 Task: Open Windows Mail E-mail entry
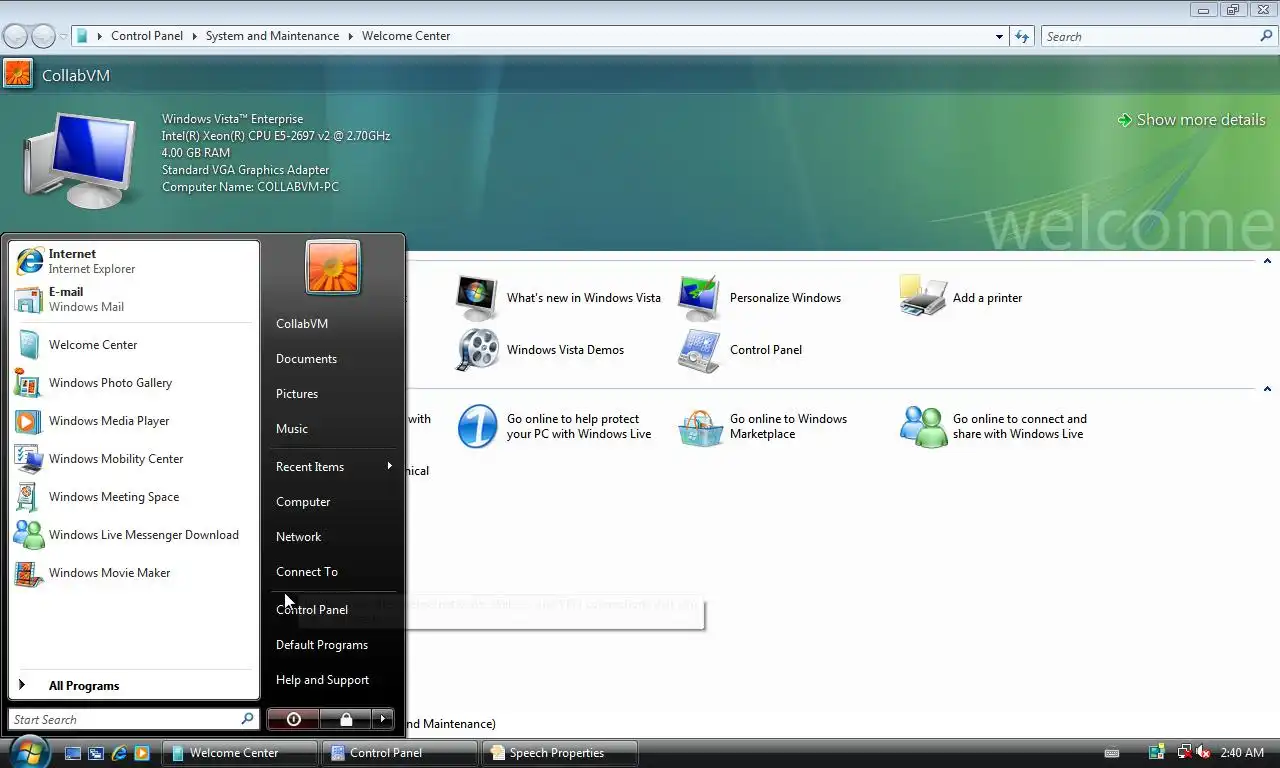tap(134, 299)
